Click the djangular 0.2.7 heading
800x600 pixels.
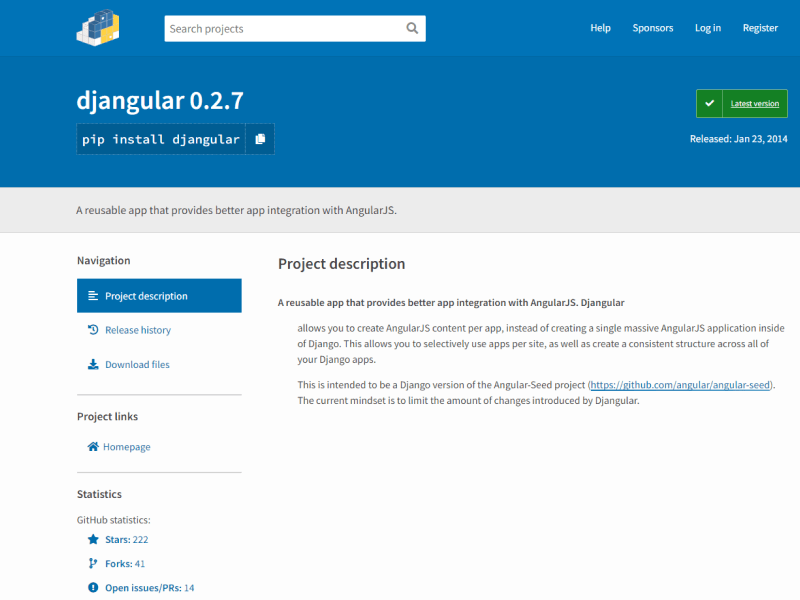160,101
